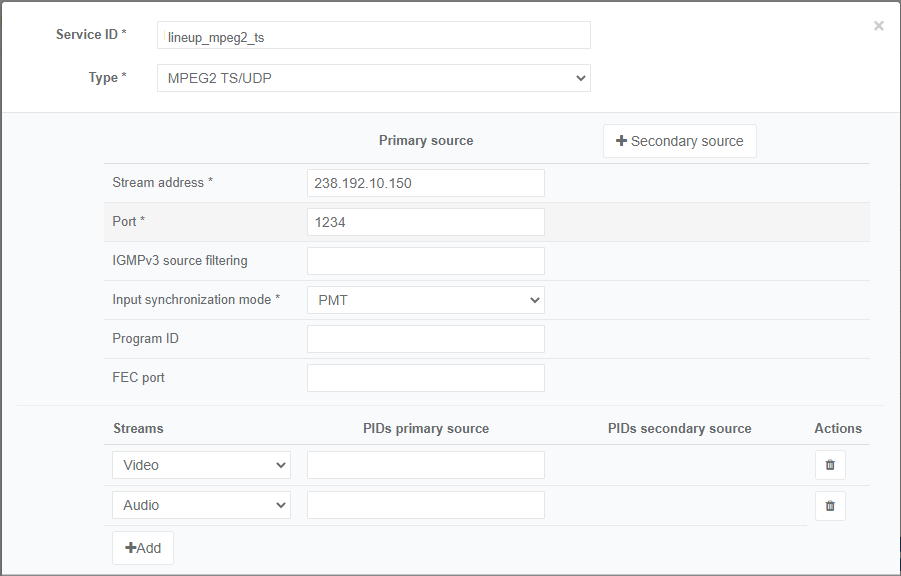Click the Service ID field
Viewport: 901px width, 576px height.
point(374,36)
